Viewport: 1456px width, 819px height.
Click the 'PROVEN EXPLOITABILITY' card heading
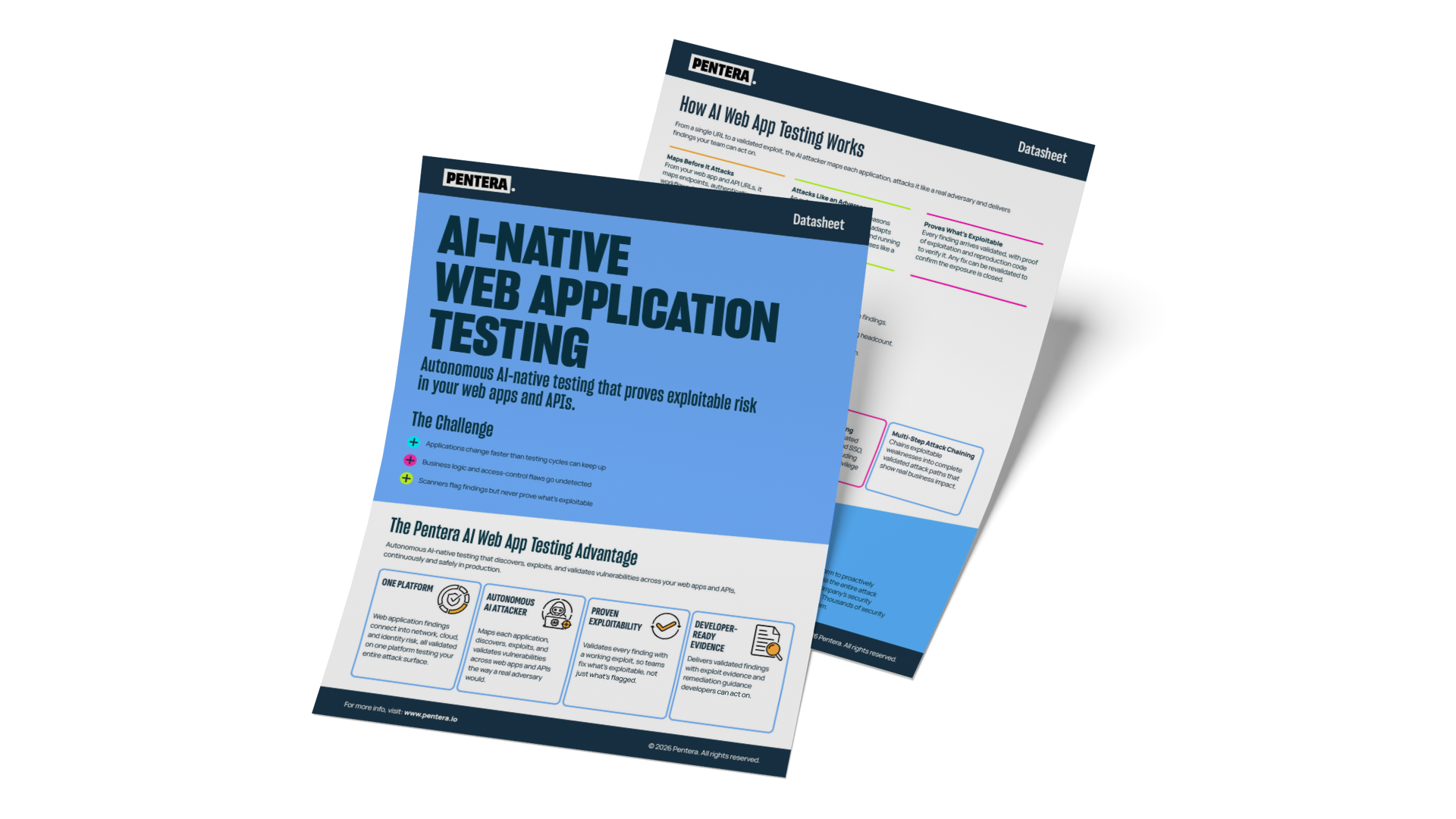coord(615,619)
